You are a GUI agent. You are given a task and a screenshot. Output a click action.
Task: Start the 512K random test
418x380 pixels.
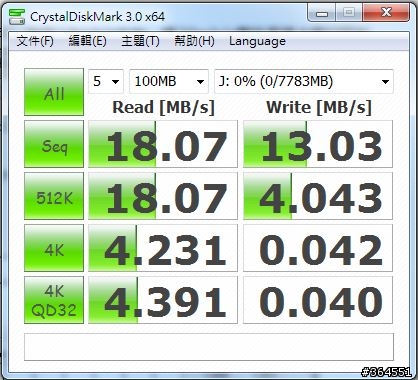point(54,196)
